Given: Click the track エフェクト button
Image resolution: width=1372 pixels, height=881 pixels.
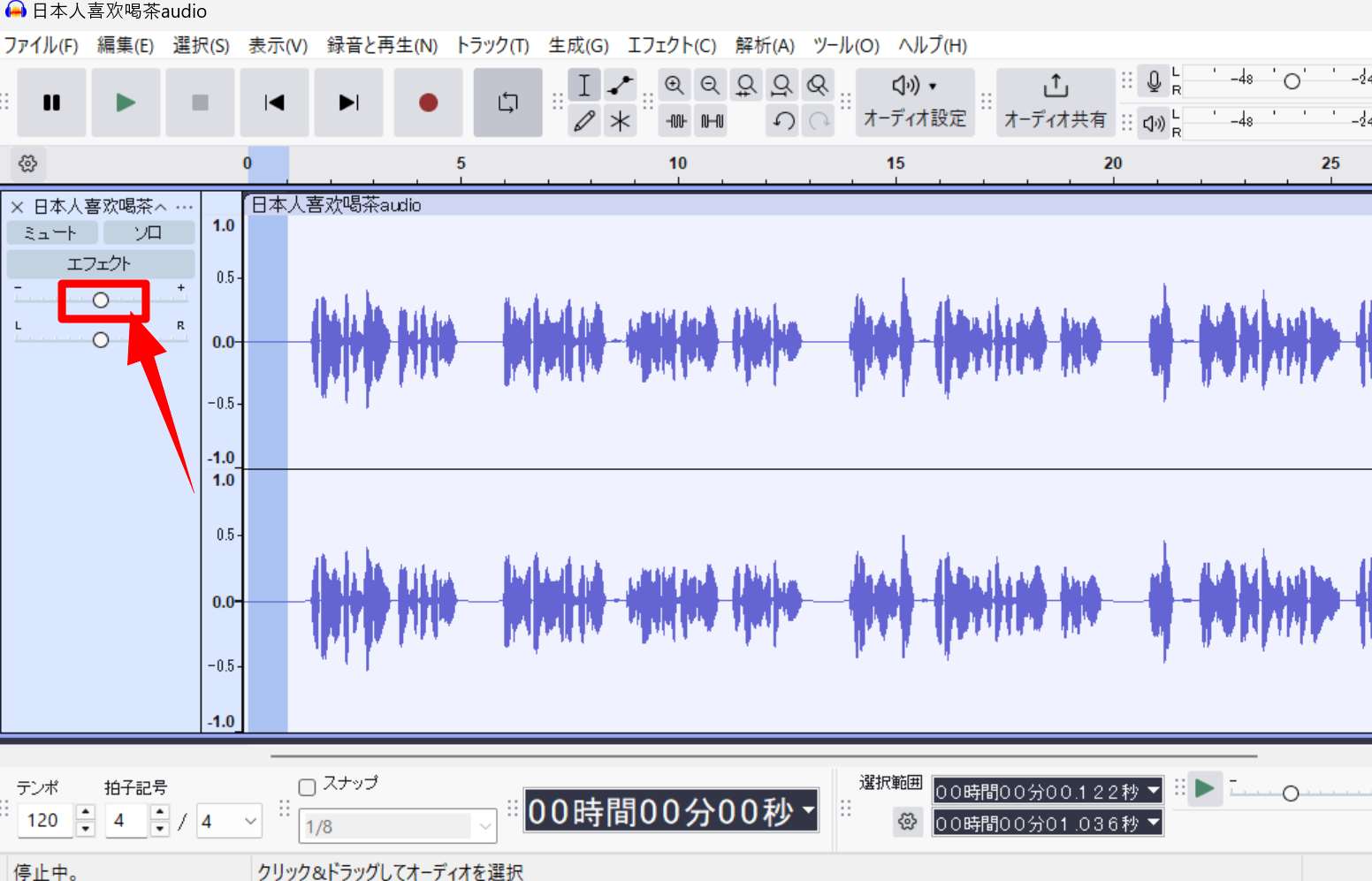Looking at the screenshot, I should point(100,263).
